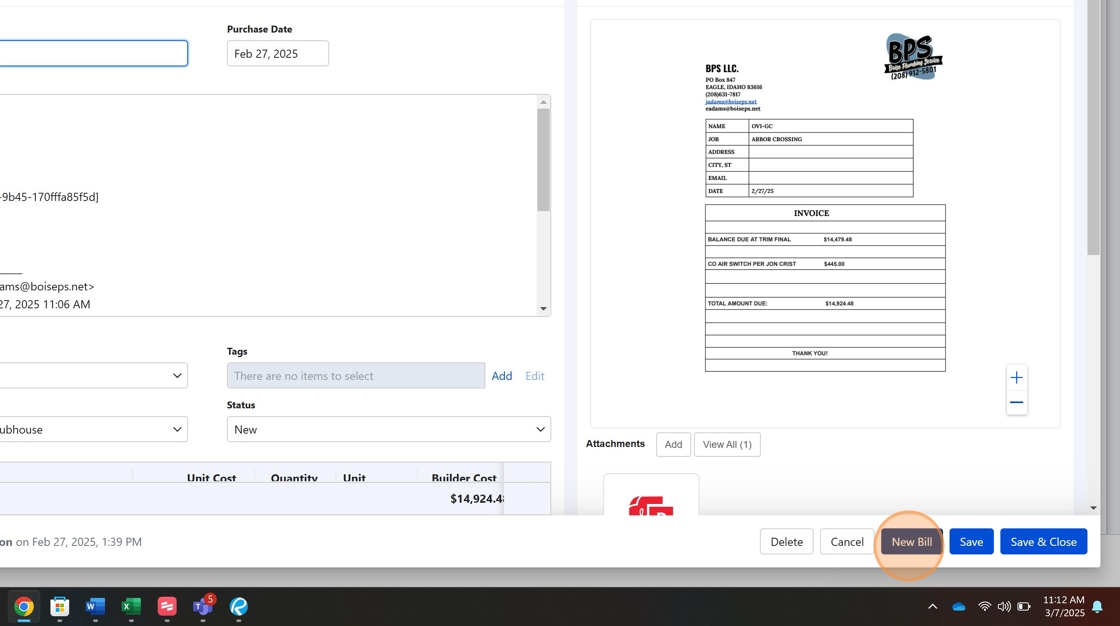
Task: Click the Quantity column header
Action: pyautogui.click(x=294, y=477)
